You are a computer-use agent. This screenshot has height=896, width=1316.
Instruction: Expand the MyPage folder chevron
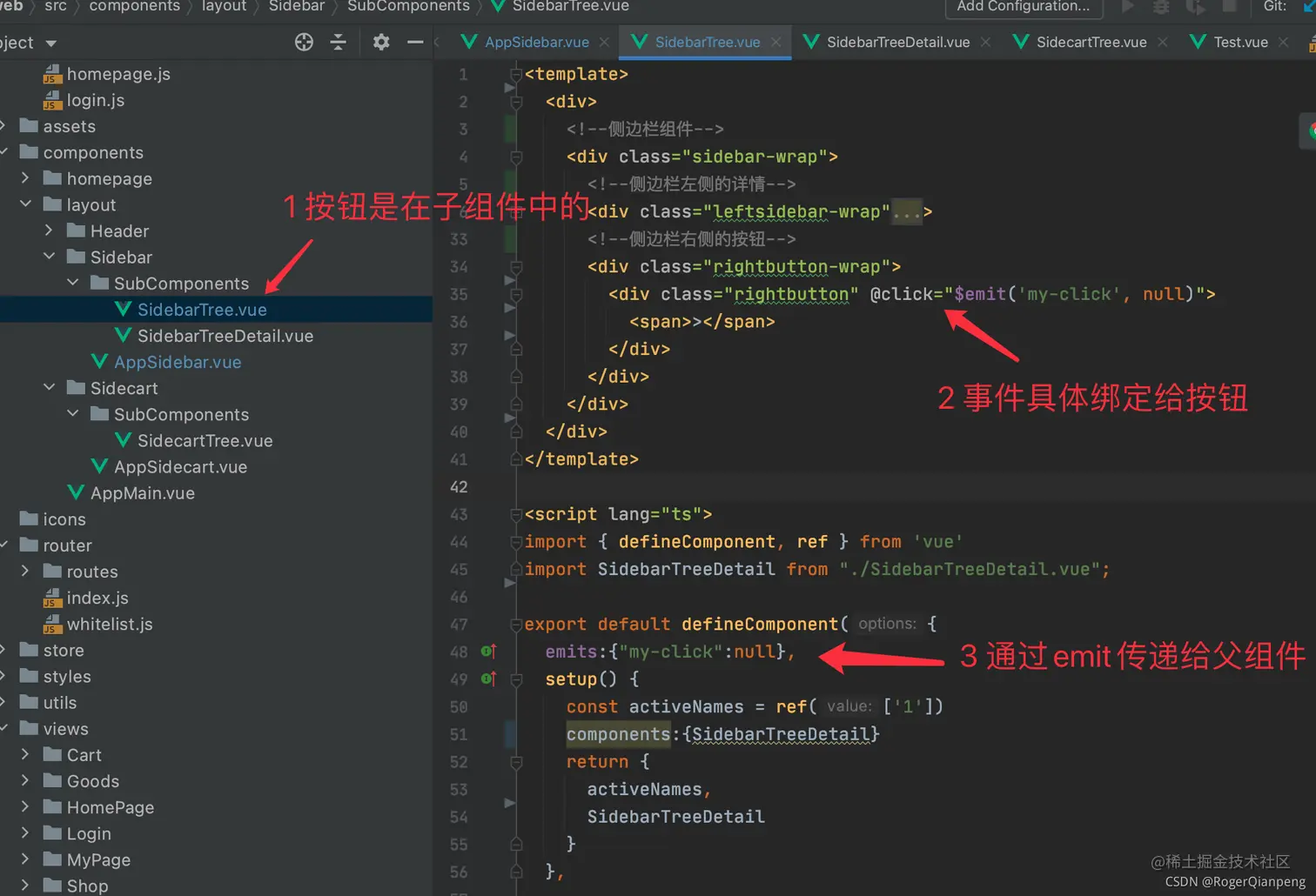(25, 859)
